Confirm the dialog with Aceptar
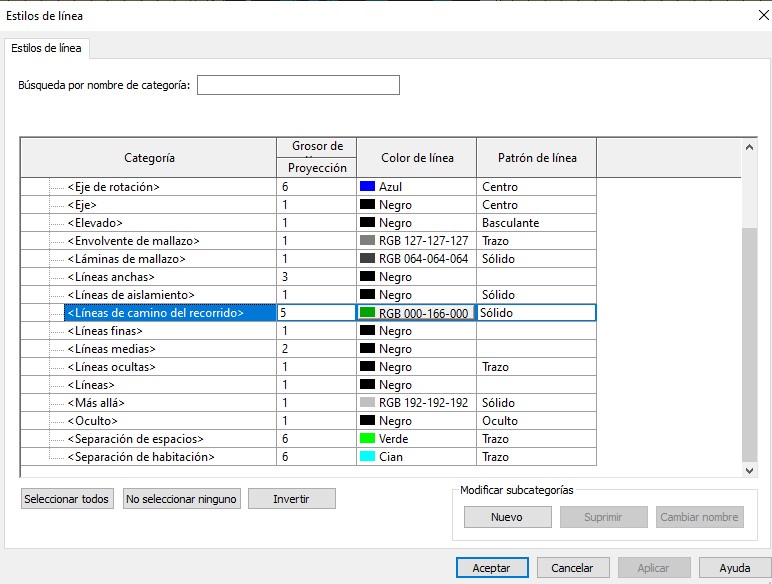This screenshot has width=772, height=584. tap(491, 568)
